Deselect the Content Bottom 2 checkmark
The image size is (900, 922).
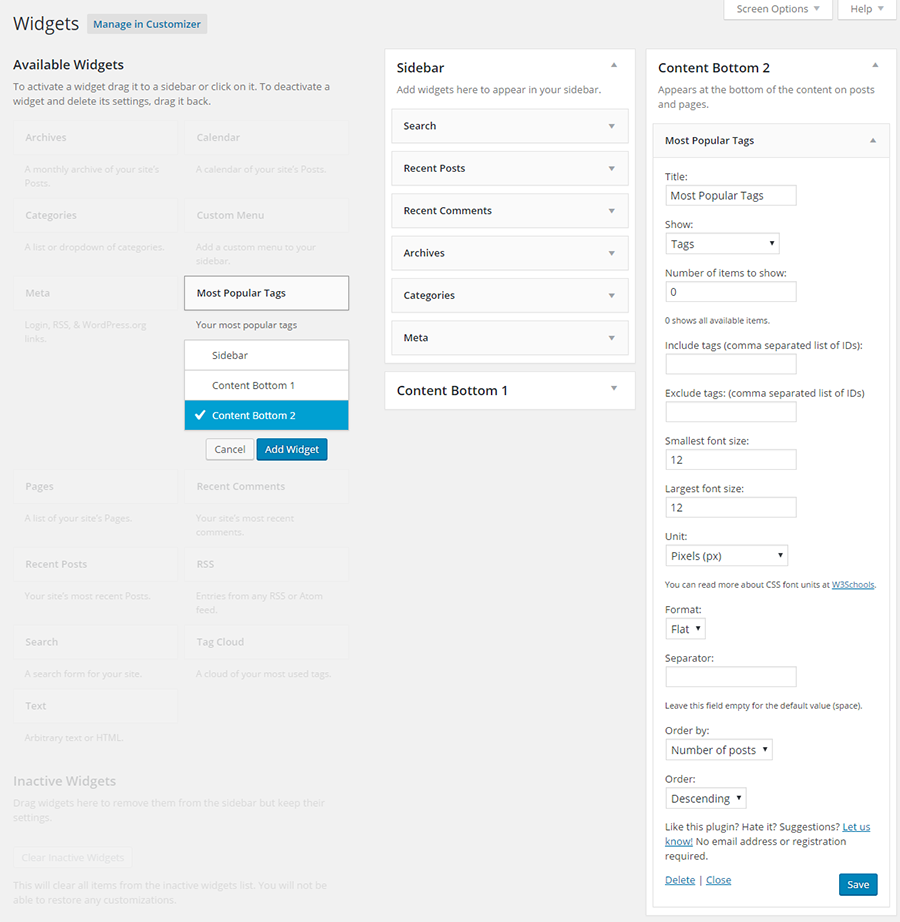[x=266, y=414]
